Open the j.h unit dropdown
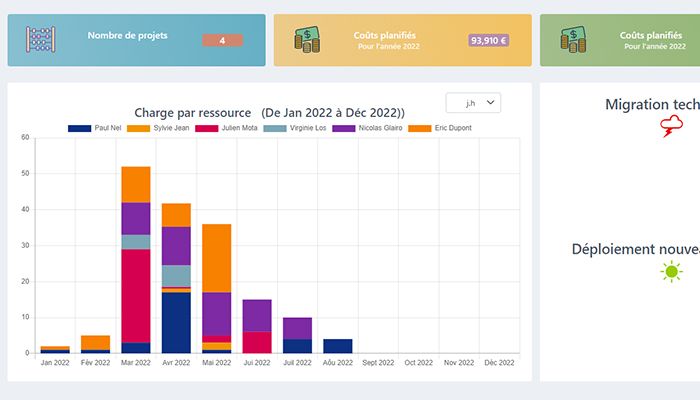This screenshot has width=700, height=400. point(472,103)
